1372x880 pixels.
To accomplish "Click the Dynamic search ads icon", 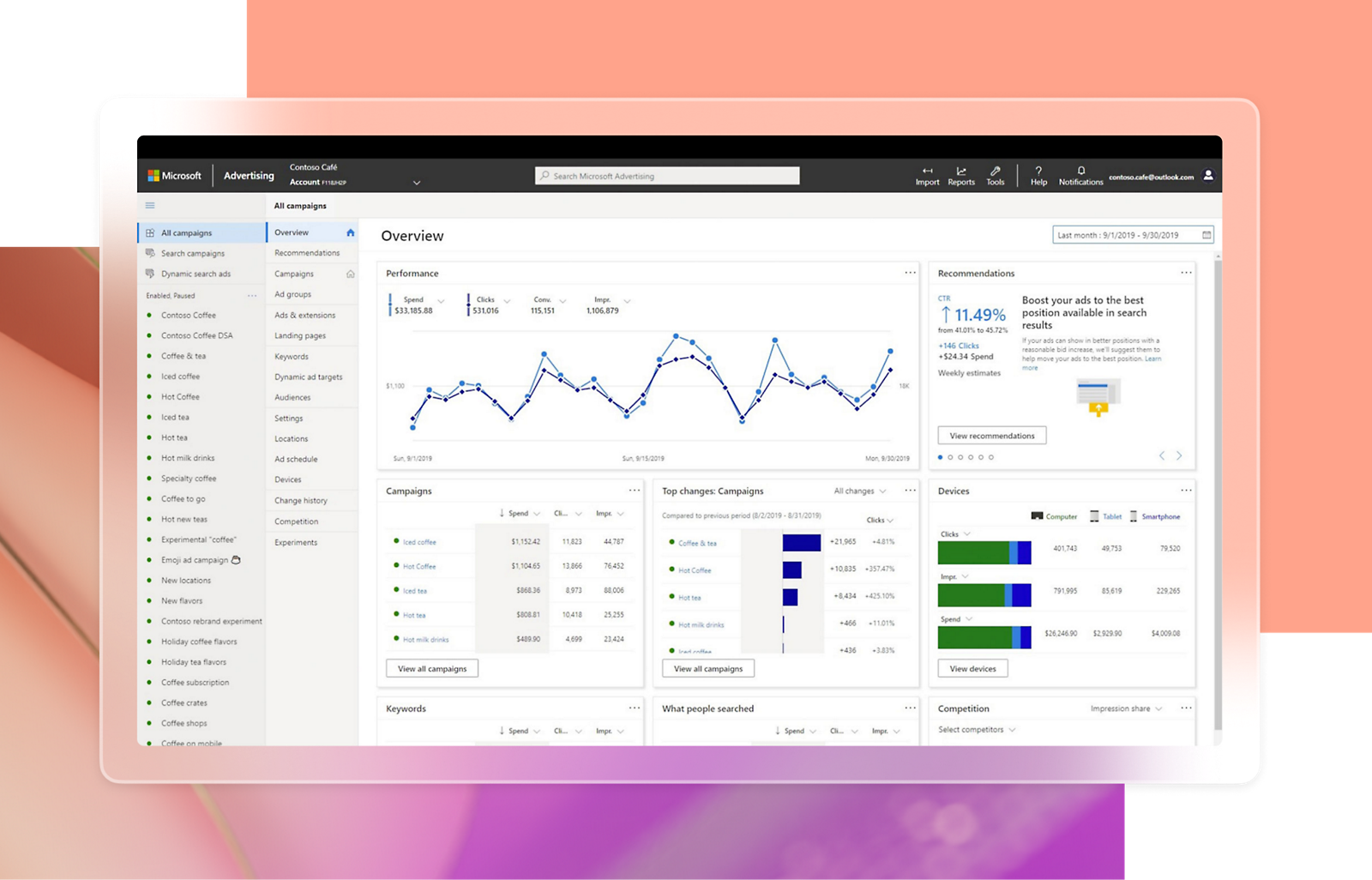I will 150,274.
